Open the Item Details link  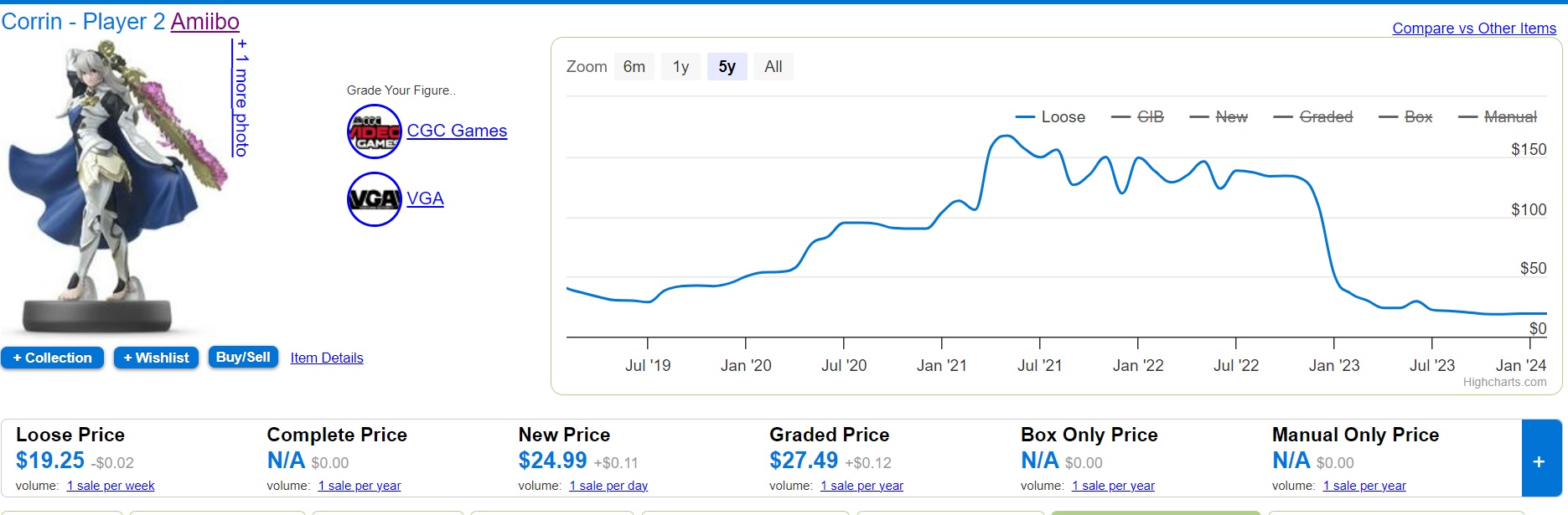click(327, 358)
